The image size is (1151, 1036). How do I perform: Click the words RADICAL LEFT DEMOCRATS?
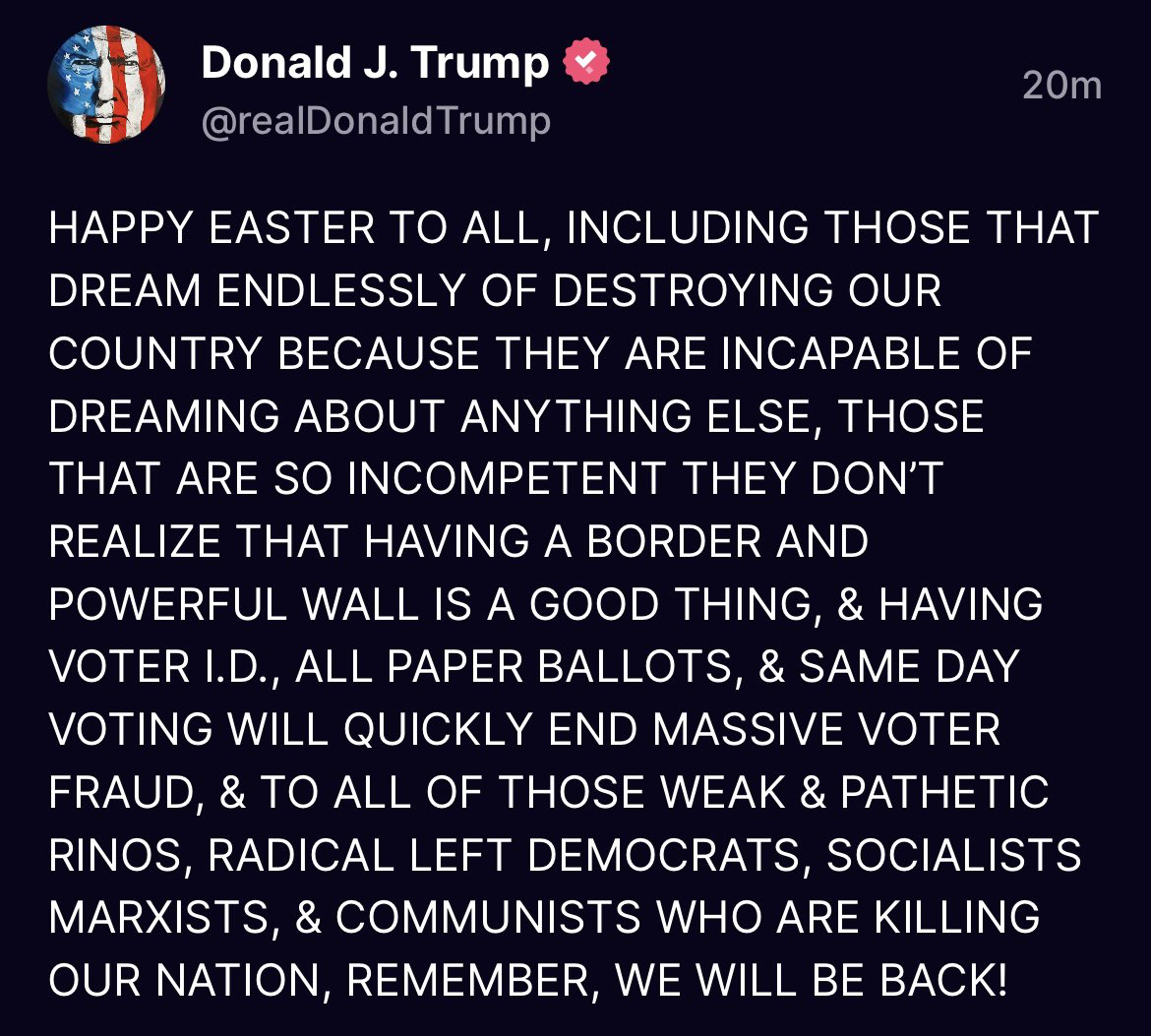tap(503, 855)
